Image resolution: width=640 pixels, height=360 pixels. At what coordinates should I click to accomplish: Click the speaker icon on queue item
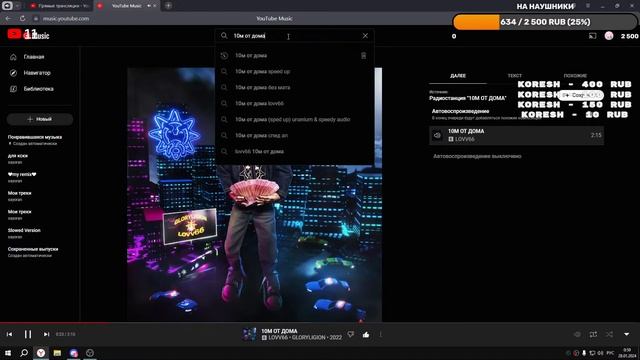pos(437,136)
